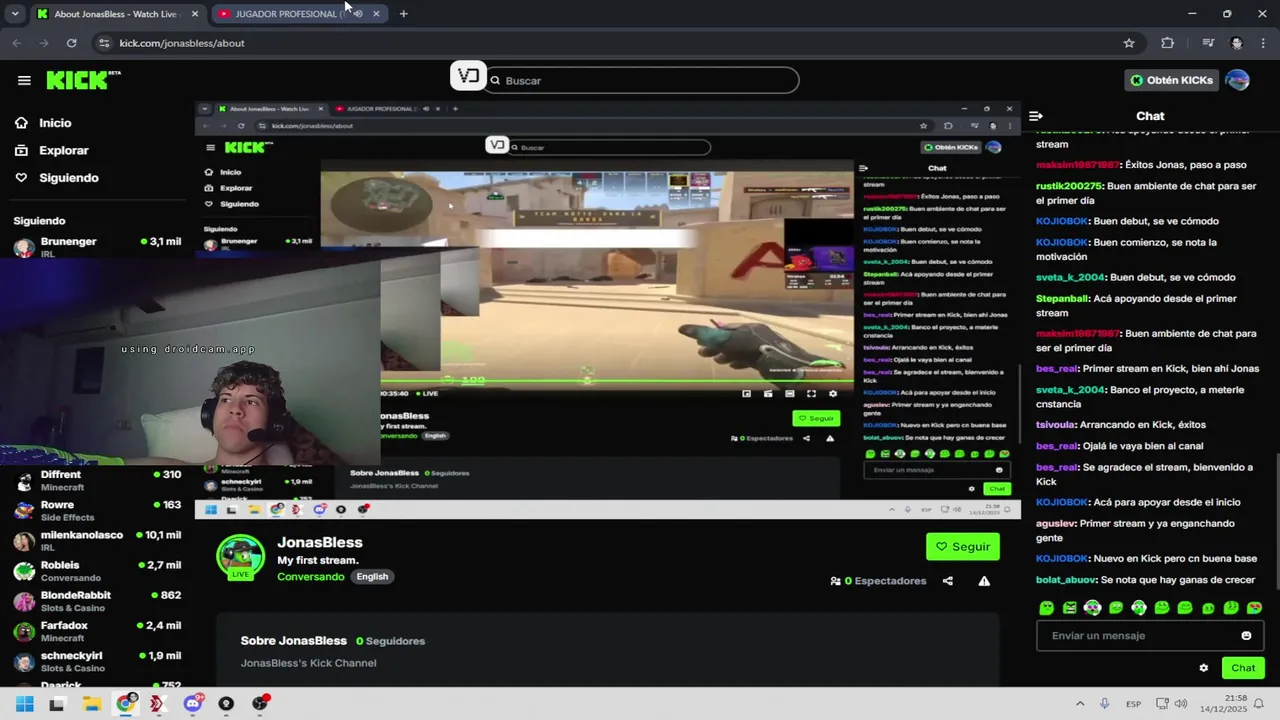Select the first green emote in chat row
1280x720 pixels.
click(1046, 608)
